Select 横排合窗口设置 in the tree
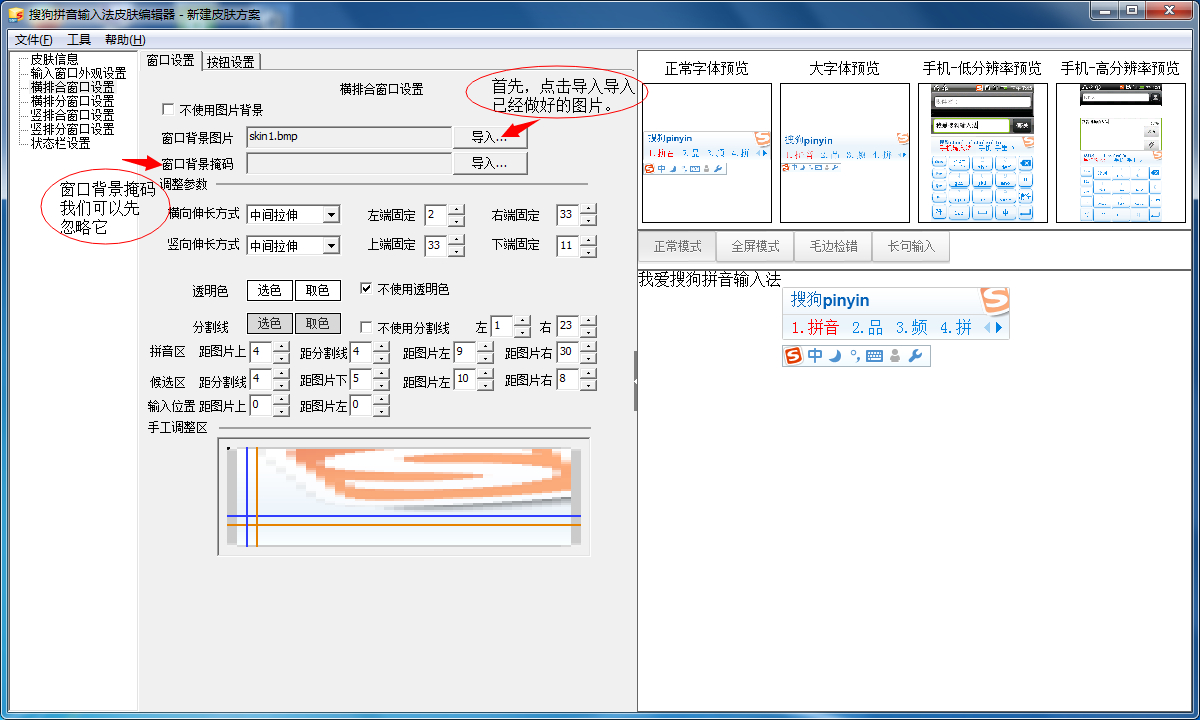This screenshot has width=1200, height=720. point(72,87)
